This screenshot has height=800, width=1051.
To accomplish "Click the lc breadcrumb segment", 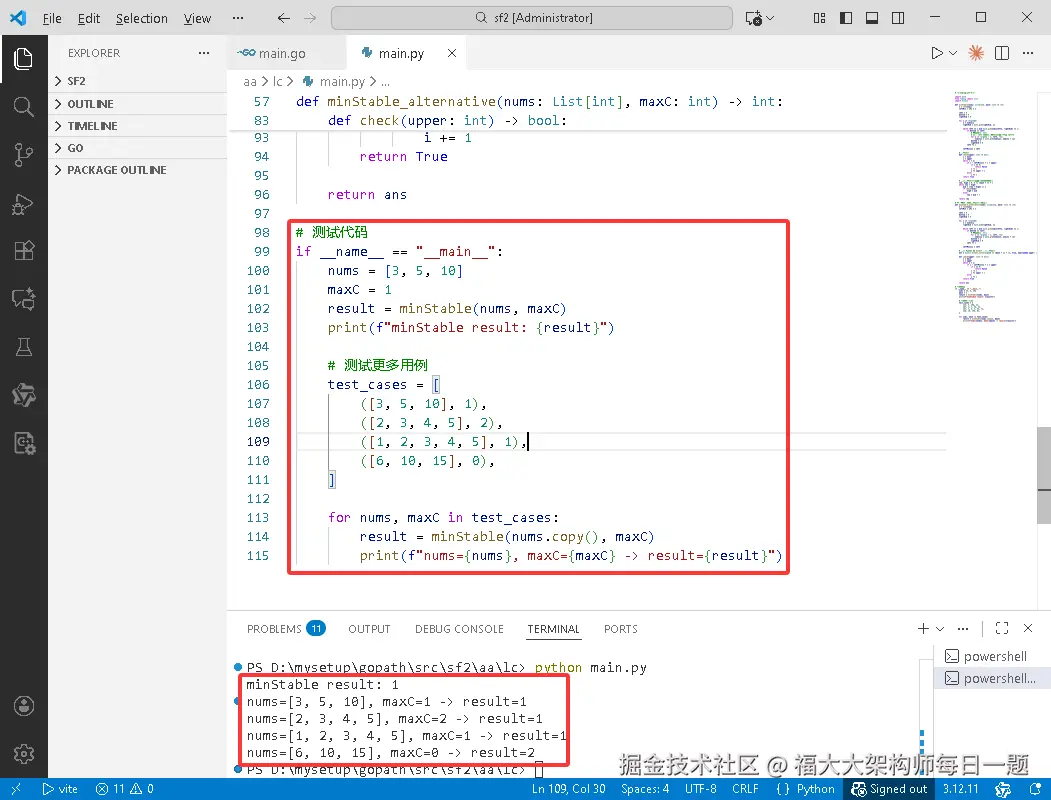I will 277,81.
